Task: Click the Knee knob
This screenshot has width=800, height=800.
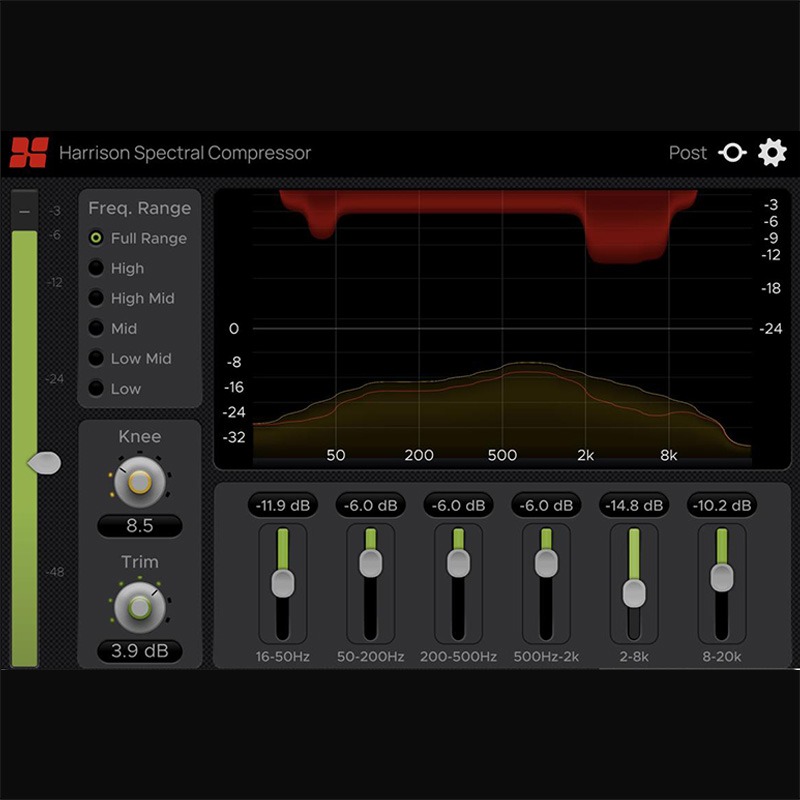Action: (x=139, y=482)
